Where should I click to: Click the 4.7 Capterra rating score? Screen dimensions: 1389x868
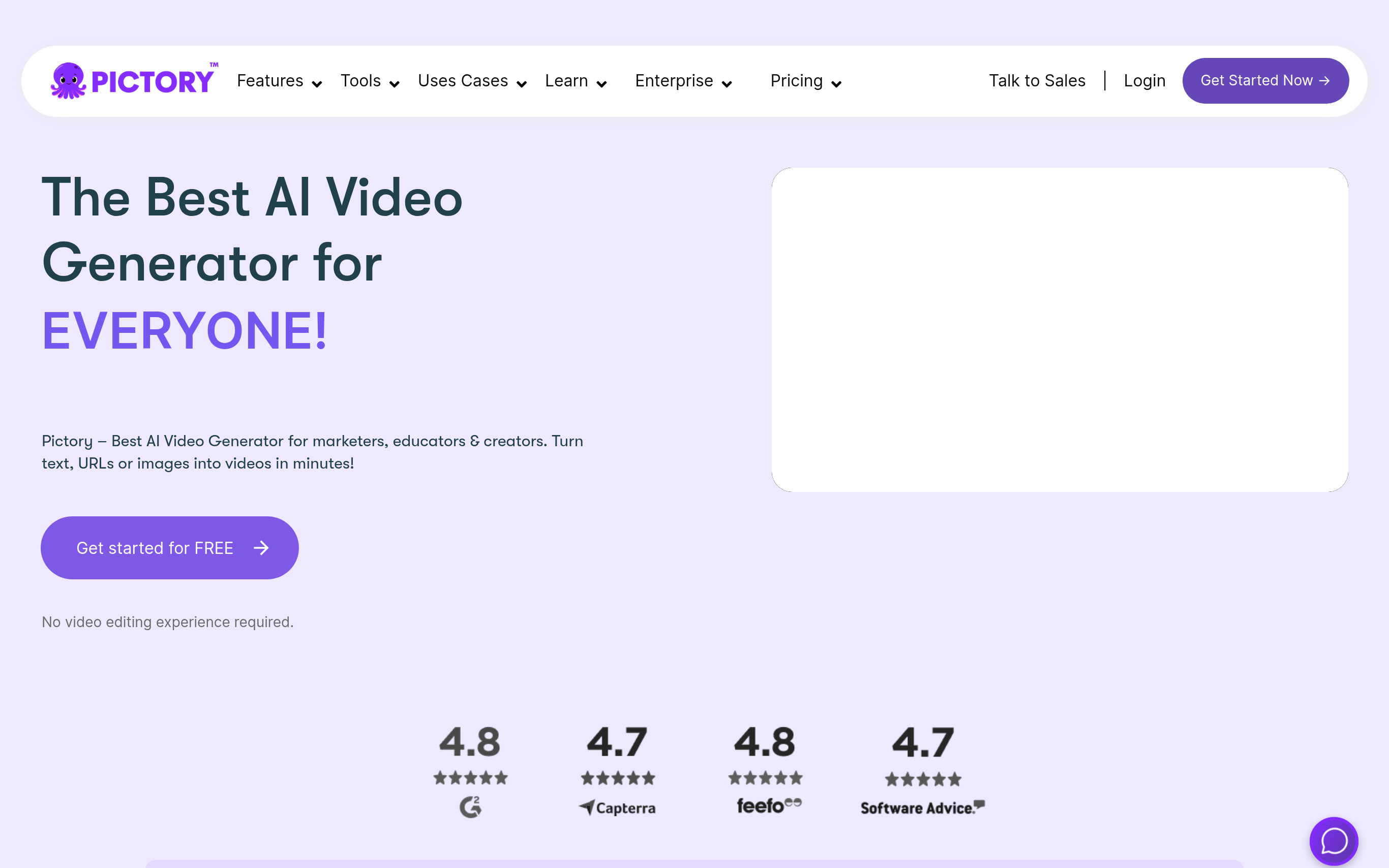(x=617, y=741)
